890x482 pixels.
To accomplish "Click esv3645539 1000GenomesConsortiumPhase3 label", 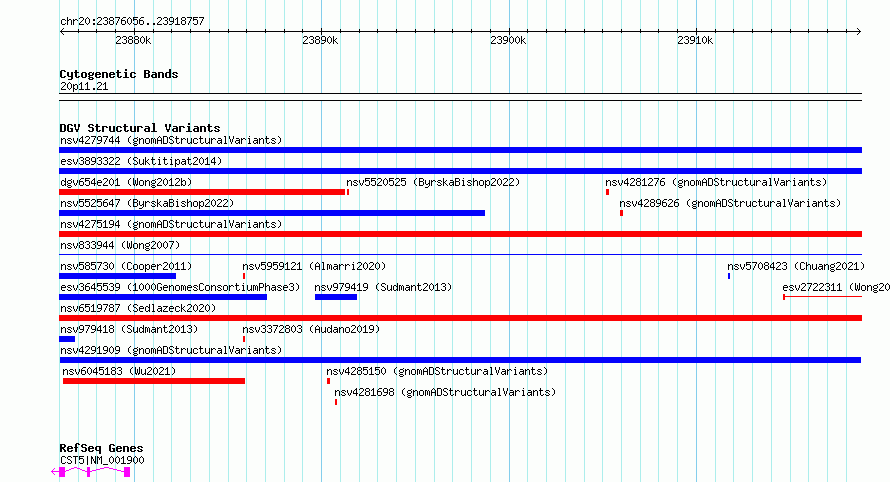I will tap(180, 287).
